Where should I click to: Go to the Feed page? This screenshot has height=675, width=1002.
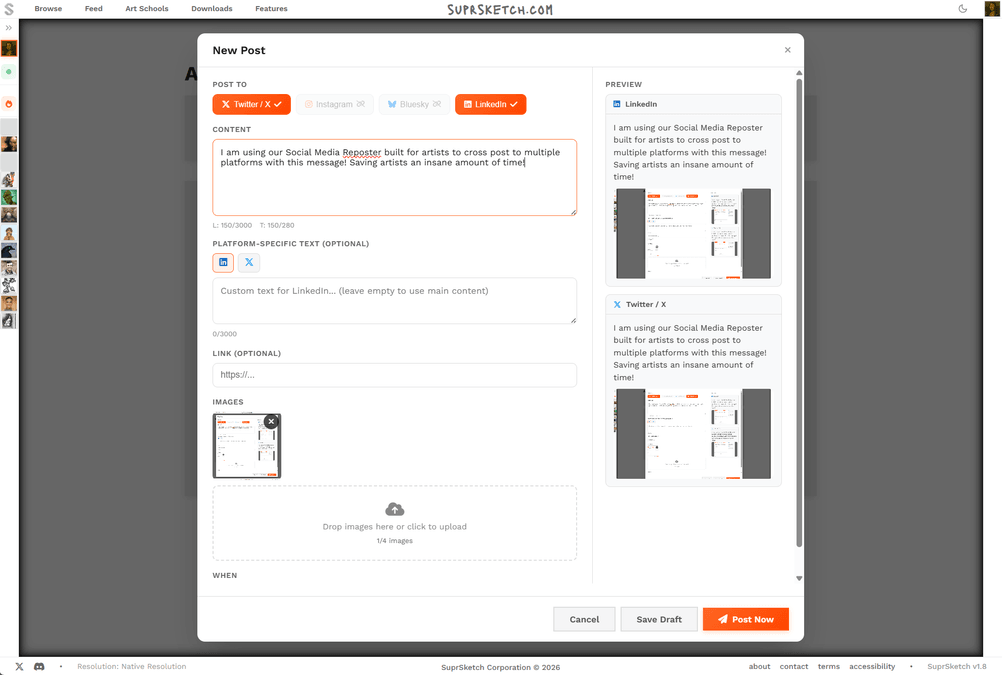coord(94,9)
